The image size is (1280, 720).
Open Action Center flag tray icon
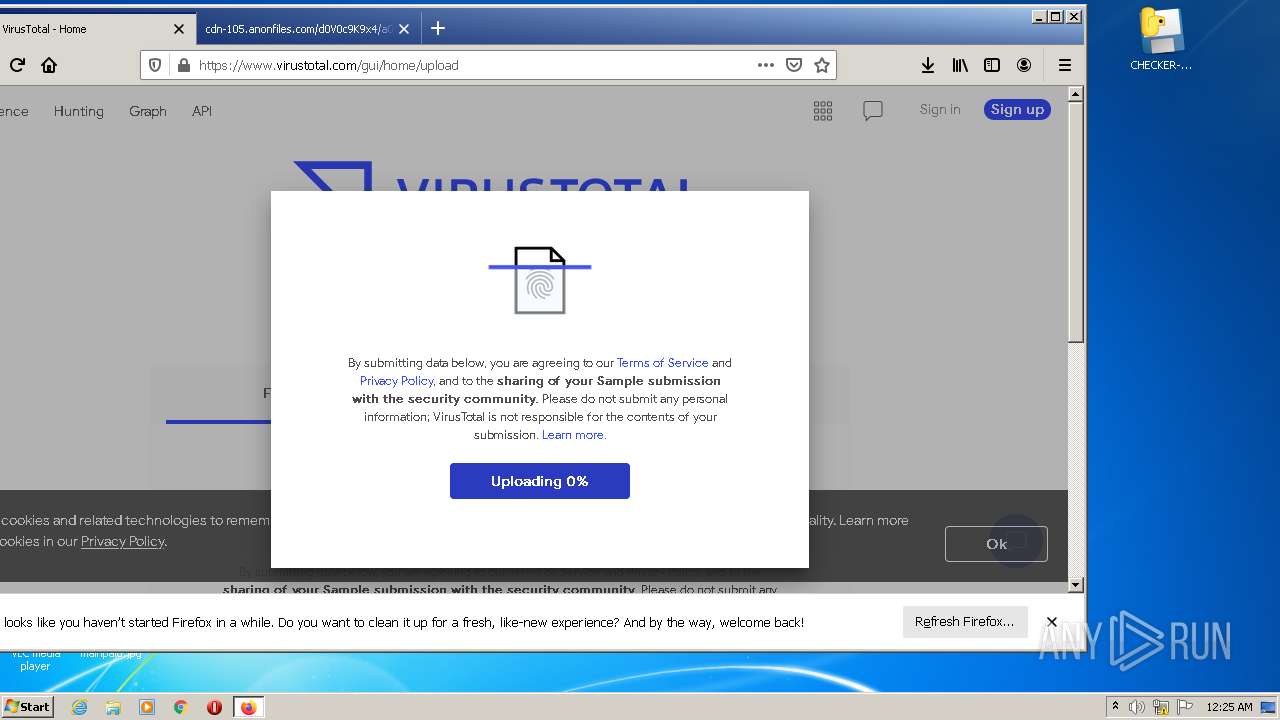click(1185, 707)
